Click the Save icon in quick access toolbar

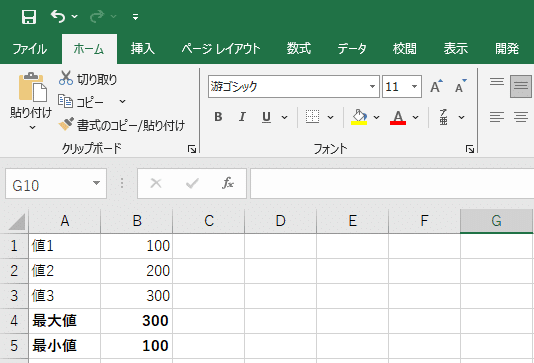pyautogui.click(x=29, y=17)
